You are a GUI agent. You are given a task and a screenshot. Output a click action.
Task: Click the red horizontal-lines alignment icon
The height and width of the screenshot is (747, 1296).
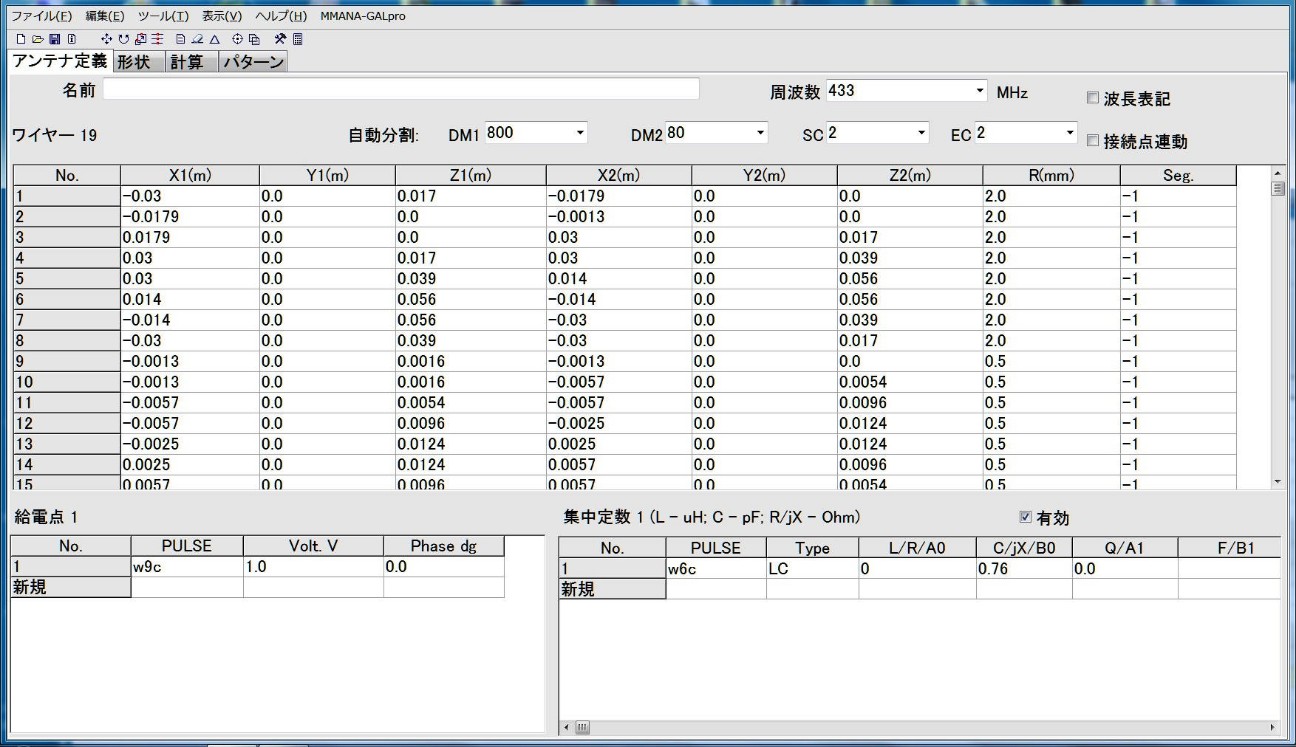[158, 39]
